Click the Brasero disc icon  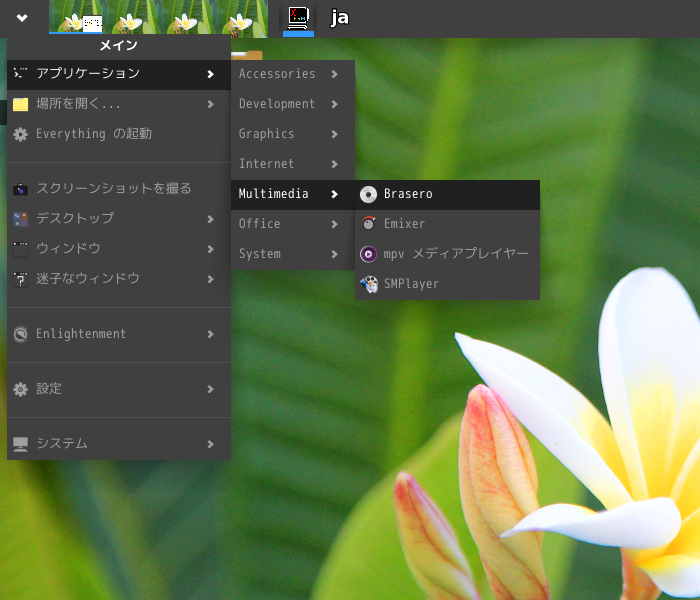point(368,195)
